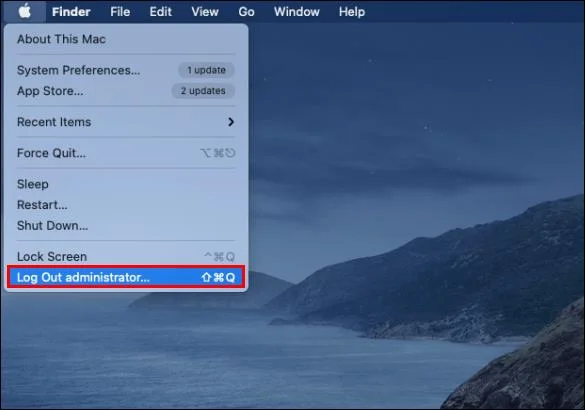Open the File menu
The image size is (585, 410).
120,12
